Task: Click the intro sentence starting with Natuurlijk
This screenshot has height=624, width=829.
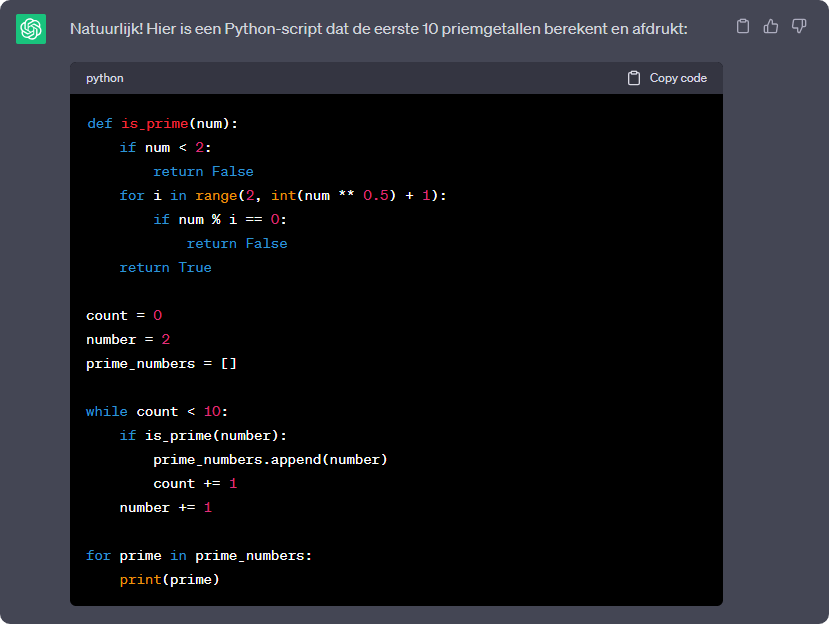Action: tap(379, 29)
